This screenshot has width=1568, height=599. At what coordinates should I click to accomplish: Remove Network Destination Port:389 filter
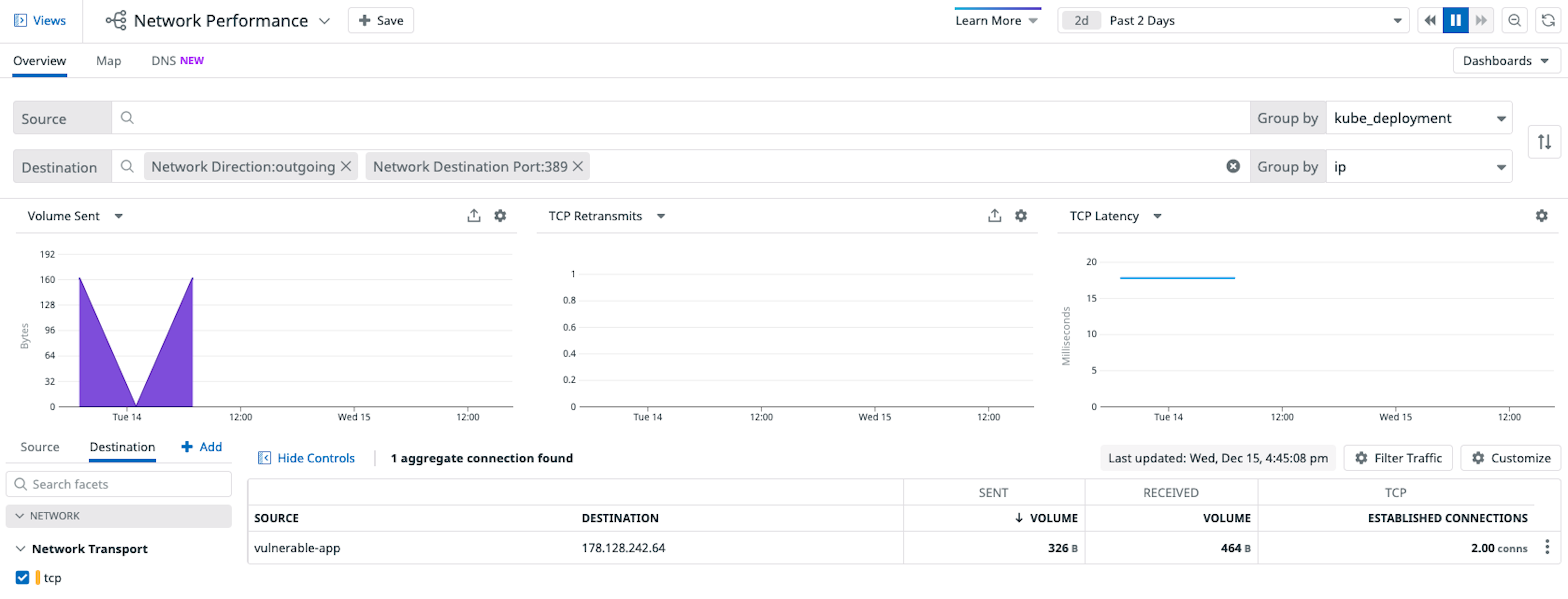coord(577,167)
